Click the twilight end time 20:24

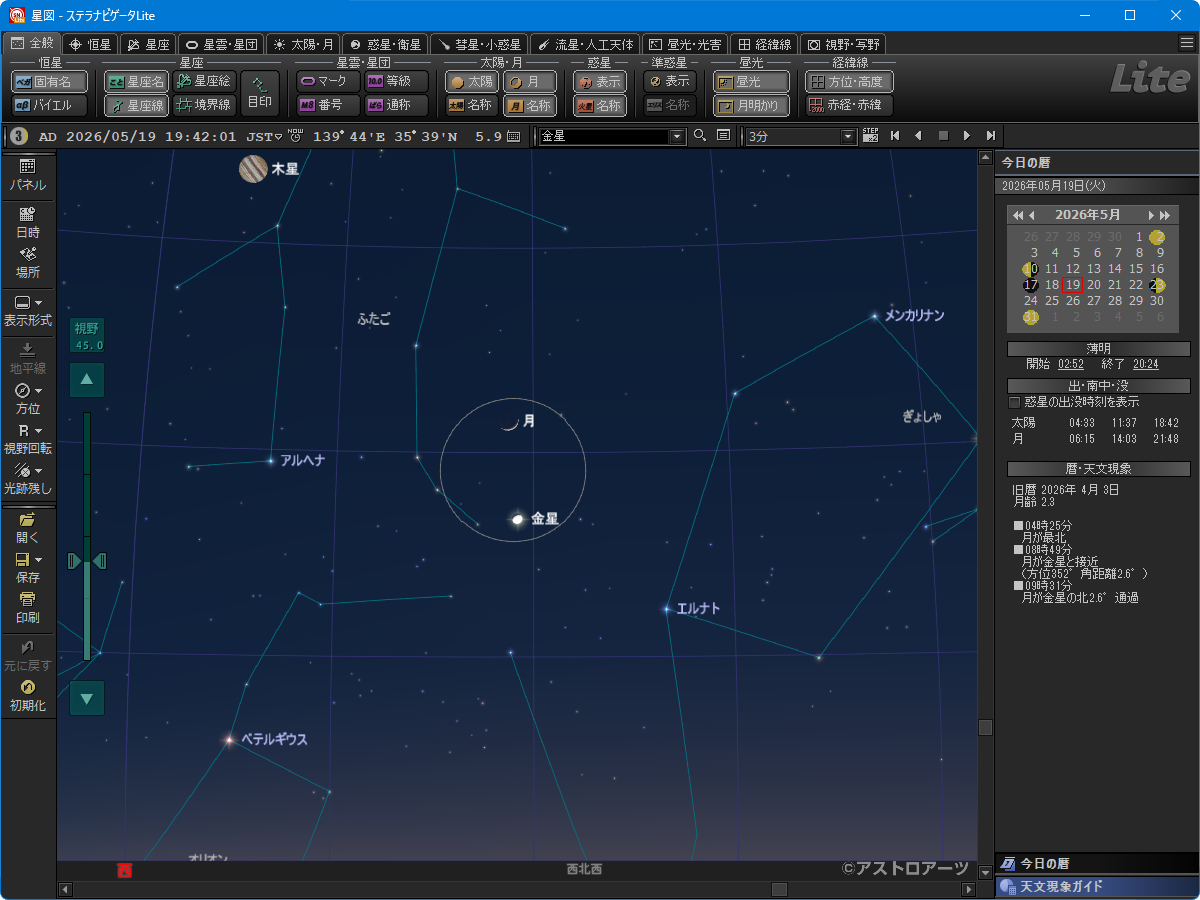[x=1145, y=365]
